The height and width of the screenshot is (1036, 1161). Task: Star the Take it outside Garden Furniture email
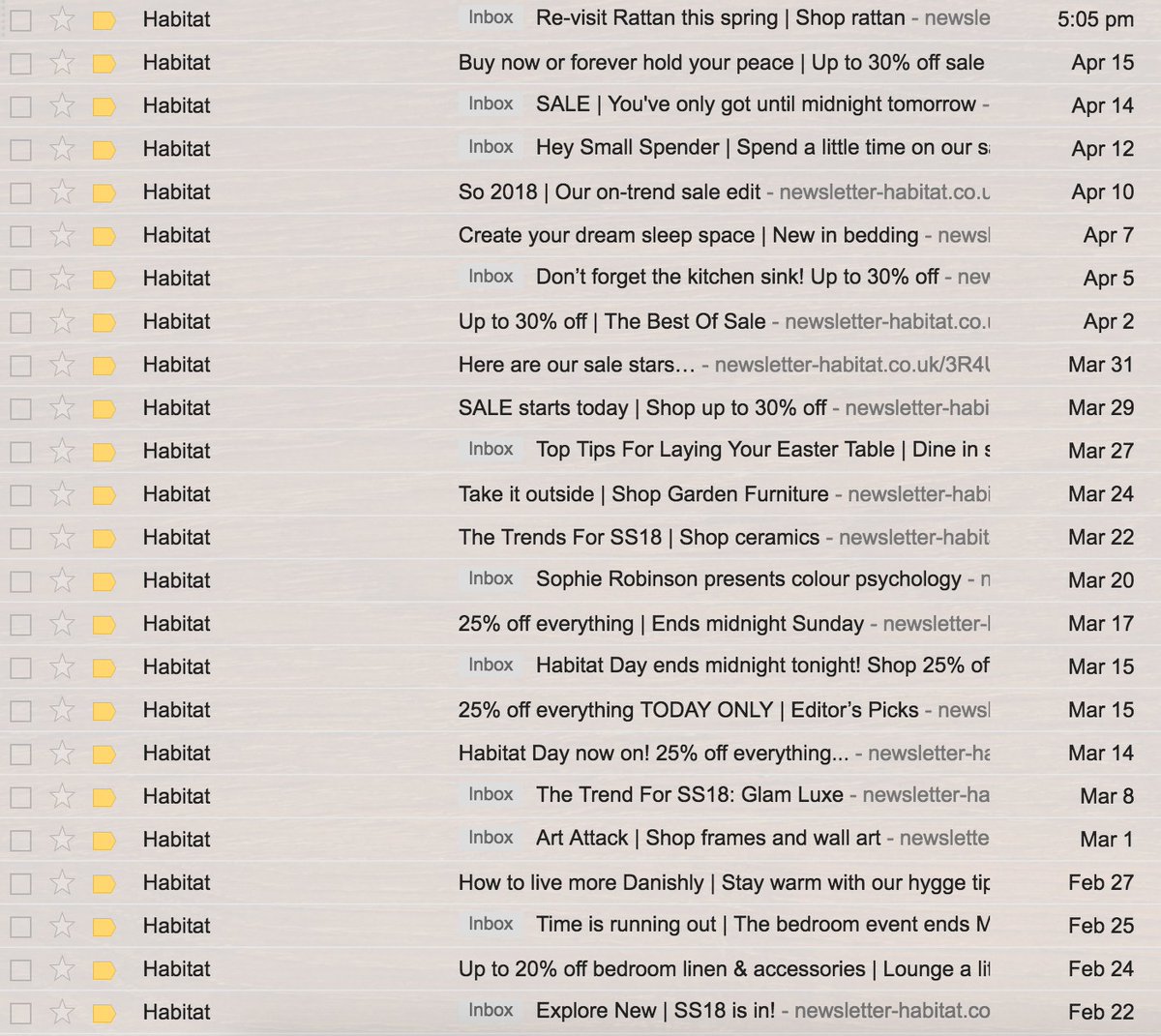click(62, 494)
